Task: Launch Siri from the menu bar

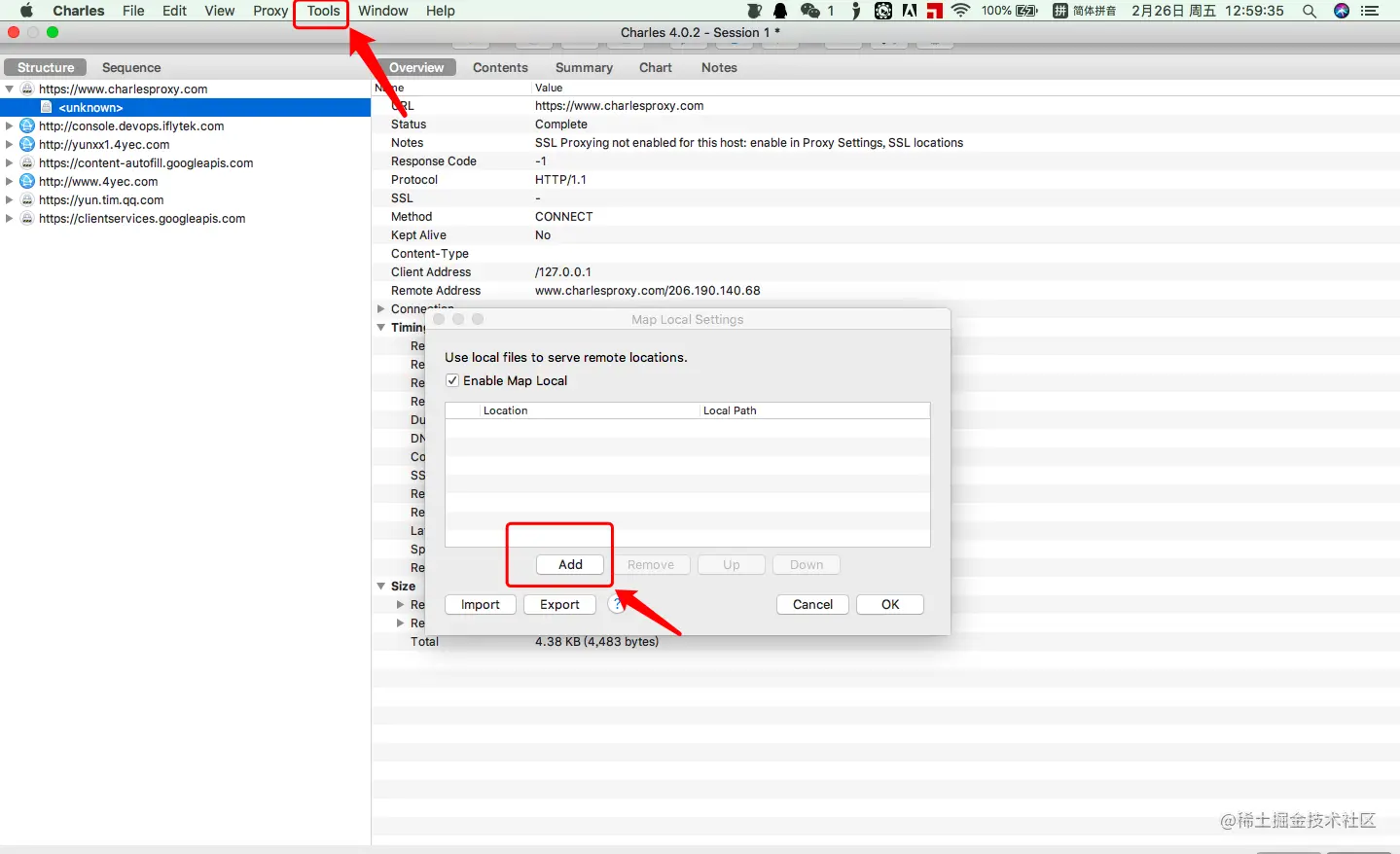Action: [x=1342, y=11]
